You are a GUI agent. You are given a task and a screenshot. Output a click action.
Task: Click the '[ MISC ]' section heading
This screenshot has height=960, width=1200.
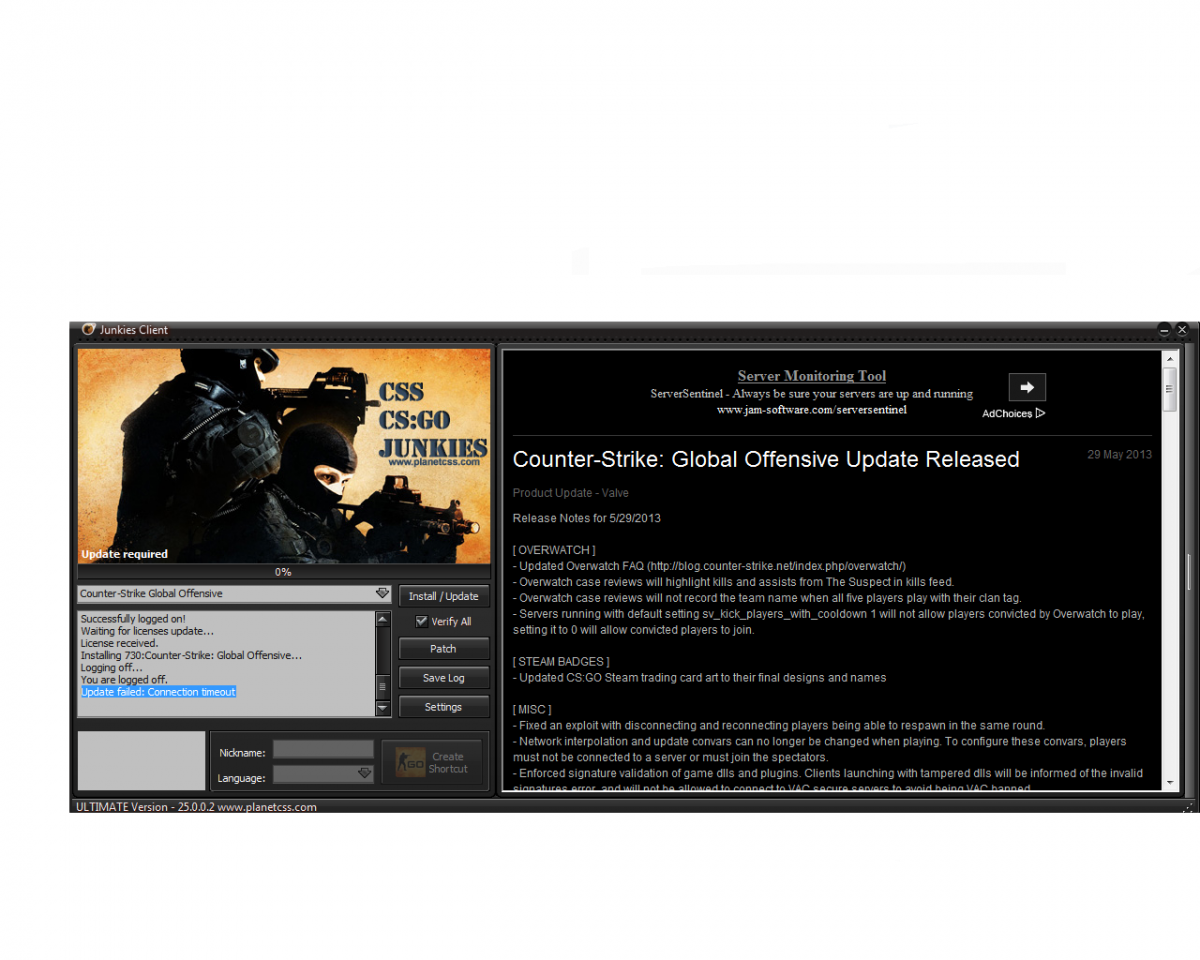[x=532, y=710]
